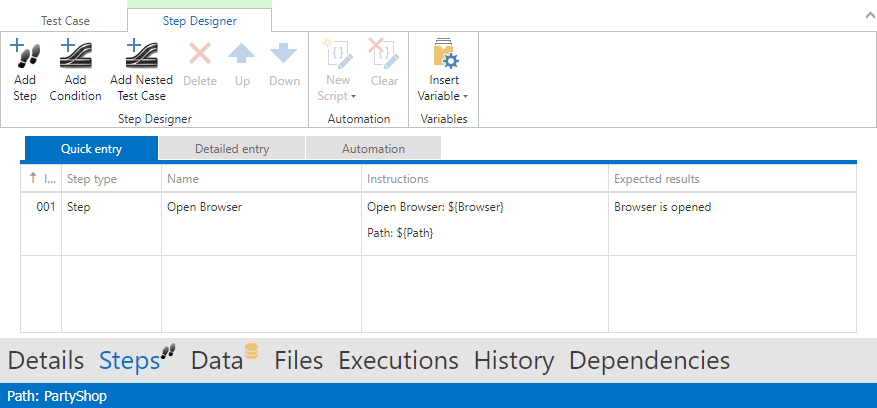Open the Detailed entry tab

point(232,149)
